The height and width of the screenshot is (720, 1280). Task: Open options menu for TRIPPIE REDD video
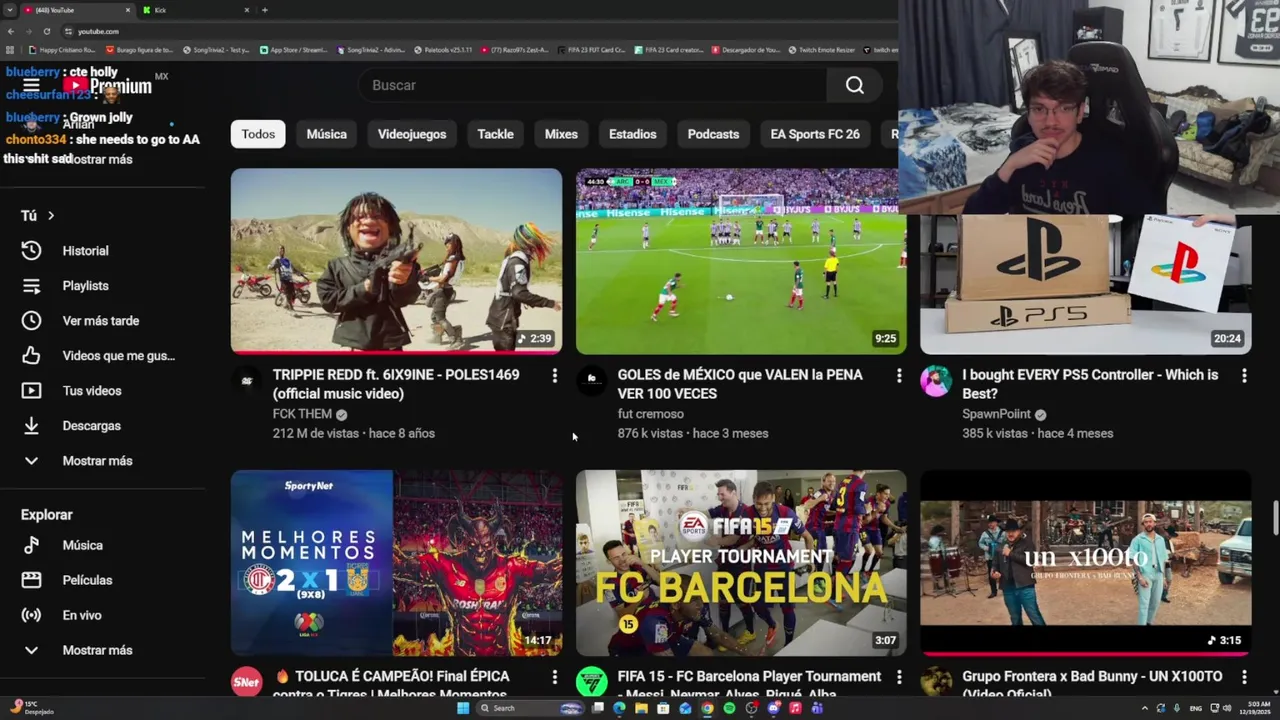tap(554, 375)
